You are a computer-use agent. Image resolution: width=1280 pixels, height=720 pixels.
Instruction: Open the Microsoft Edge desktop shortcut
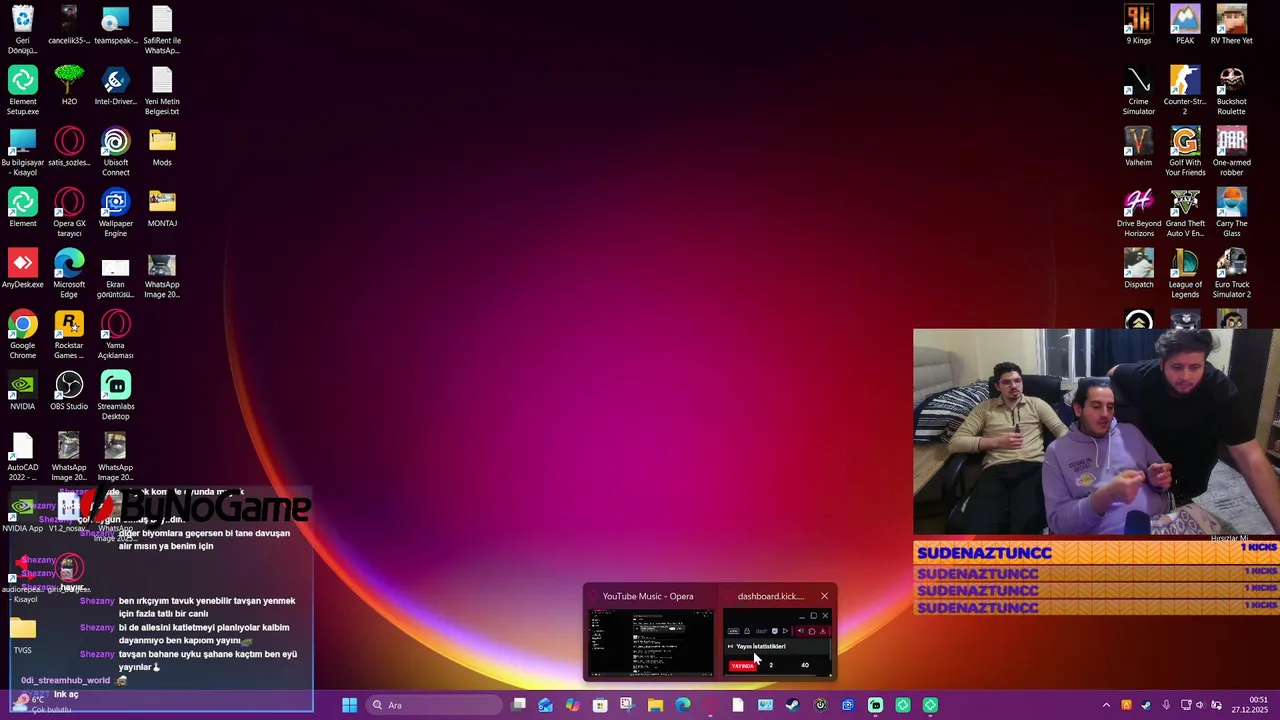pos(69,273)
